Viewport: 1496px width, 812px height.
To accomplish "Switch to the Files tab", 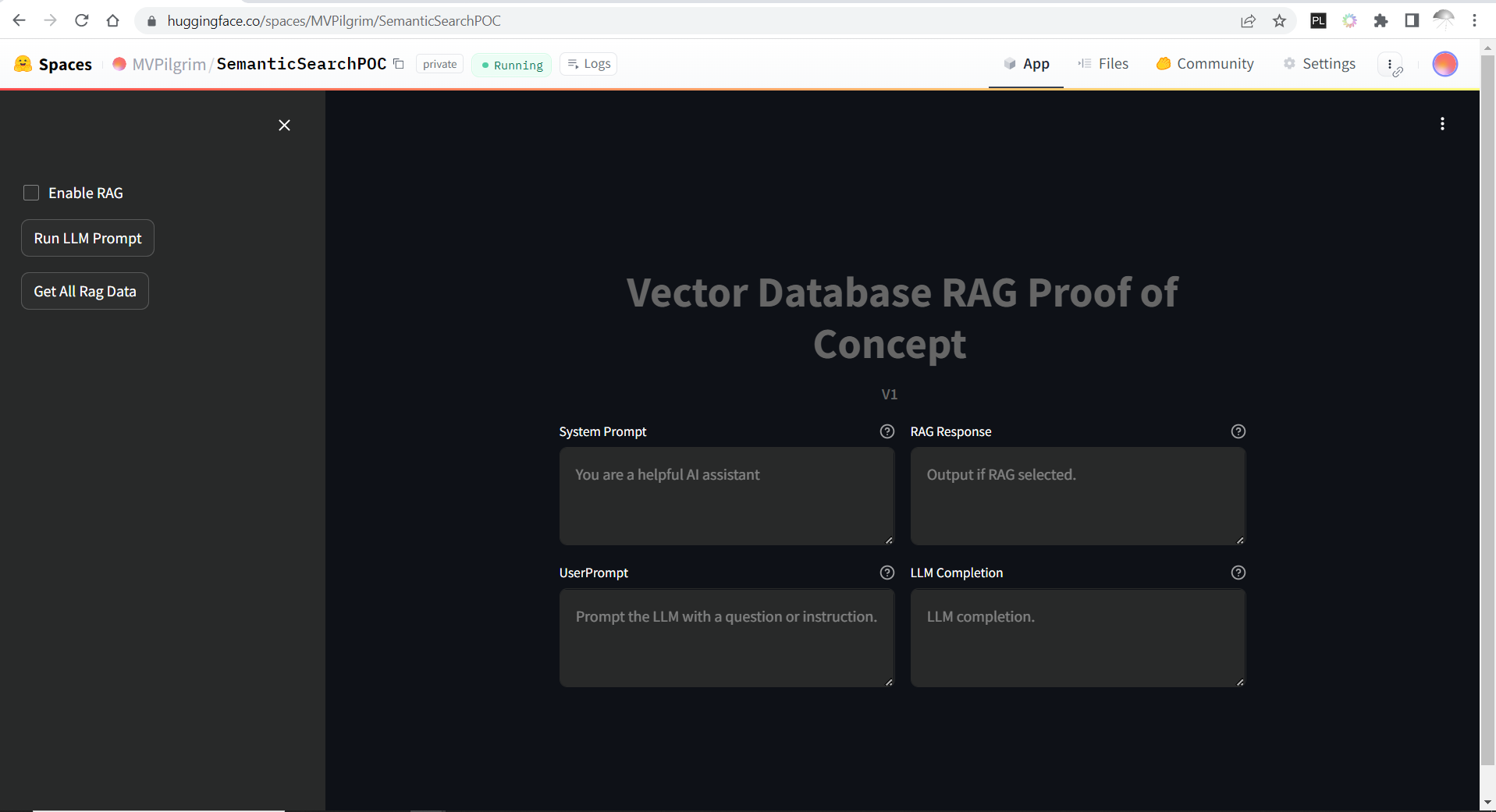I will (1103, 64).
